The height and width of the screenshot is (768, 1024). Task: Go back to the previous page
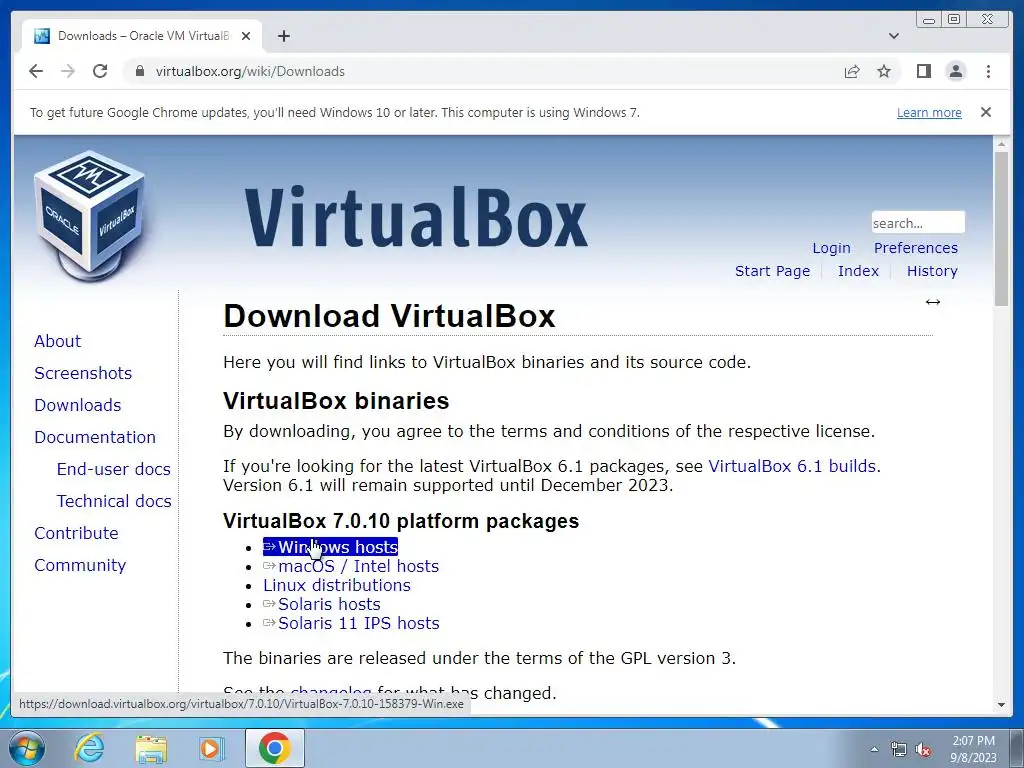36,71
